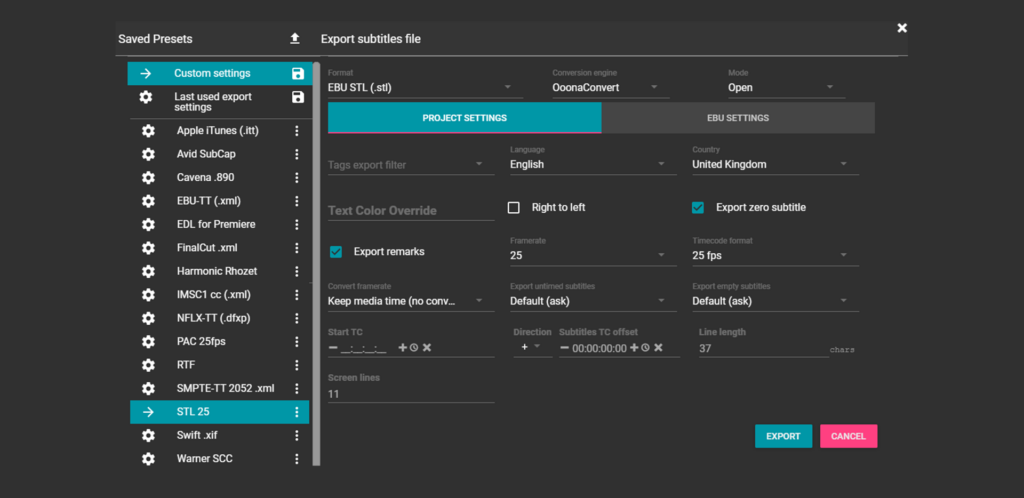Open the three-dot menu for Warner SCC

point(296,459)
